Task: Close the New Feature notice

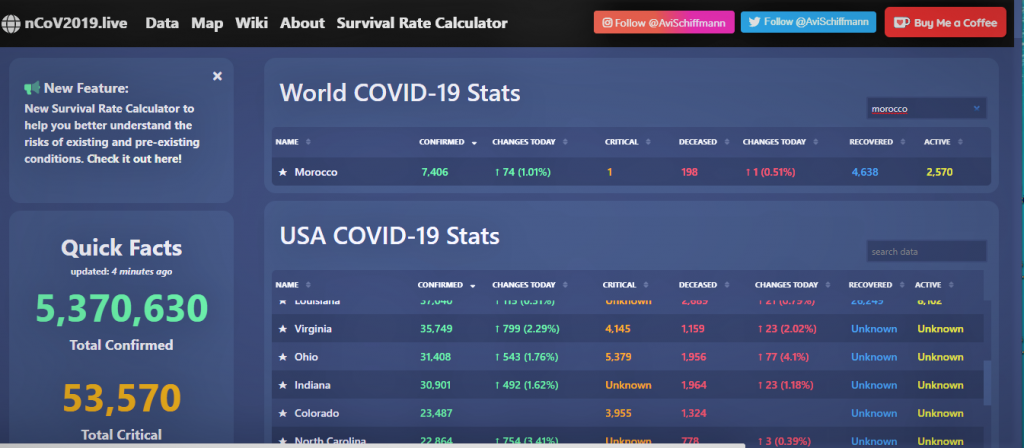Action: point(217,76)
